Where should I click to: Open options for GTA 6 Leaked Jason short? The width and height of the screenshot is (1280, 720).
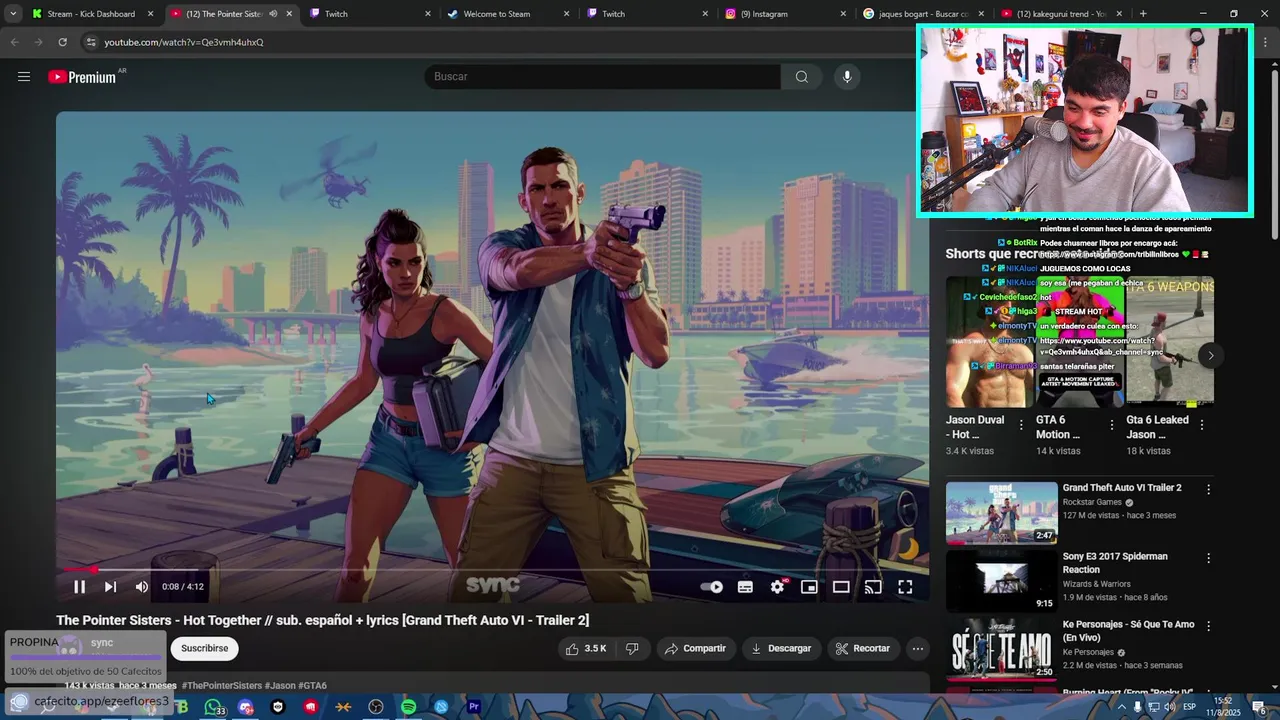click(1201, 425)
